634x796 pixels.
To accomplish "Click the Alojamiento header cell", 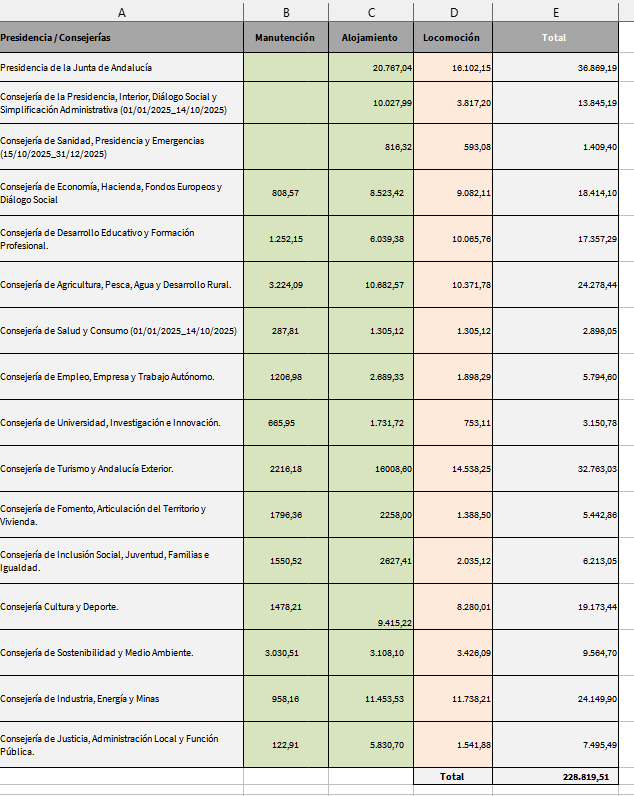I will [x=371, y=38].
